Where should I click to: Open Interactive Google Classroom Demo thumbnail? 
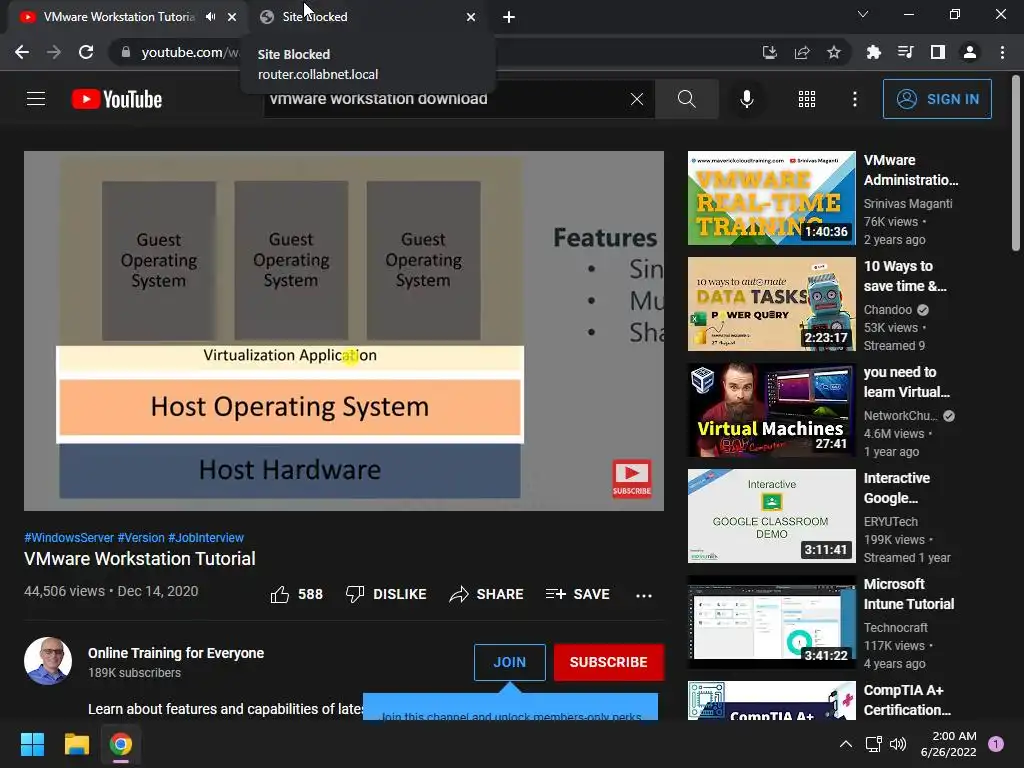tap(771, 516)
